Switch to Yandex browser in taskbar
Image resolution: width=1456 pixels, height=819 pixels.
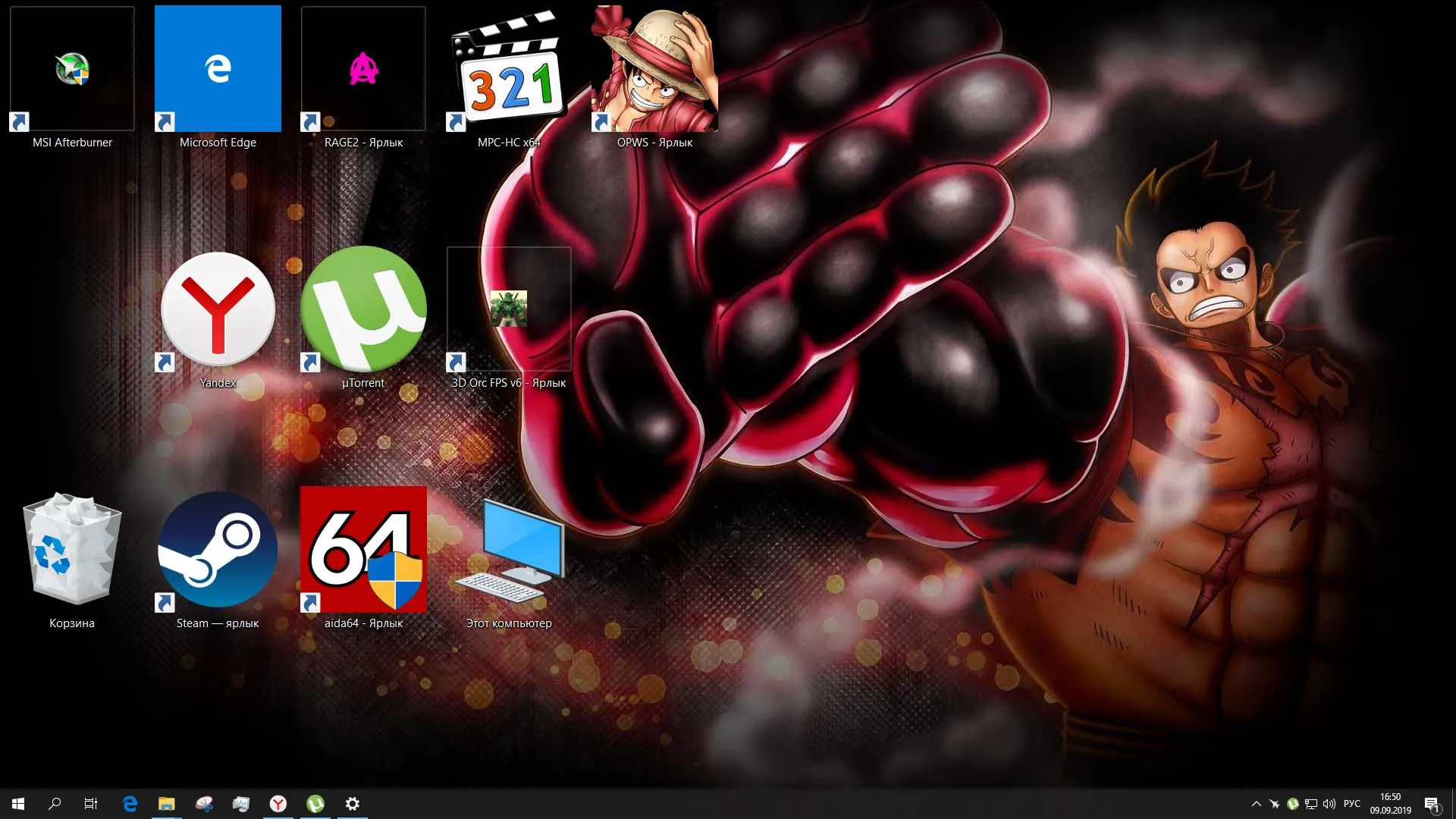(278, 804)
